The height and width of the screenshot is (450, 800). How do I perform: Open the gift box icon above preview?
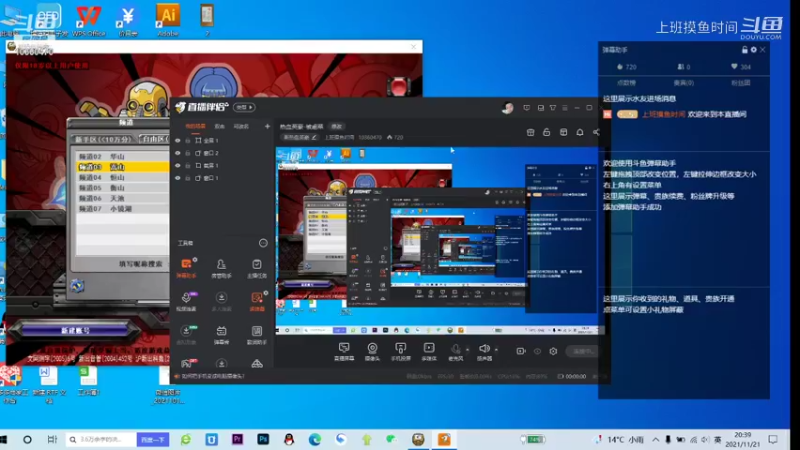point(530,132)
